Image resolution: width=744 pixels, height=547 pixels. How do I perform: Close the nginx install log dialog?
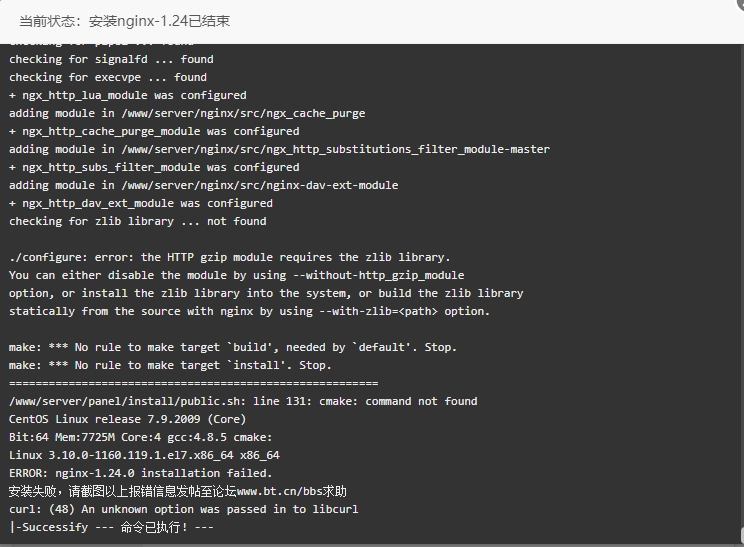pyautogui.click(x=739, y=2)
